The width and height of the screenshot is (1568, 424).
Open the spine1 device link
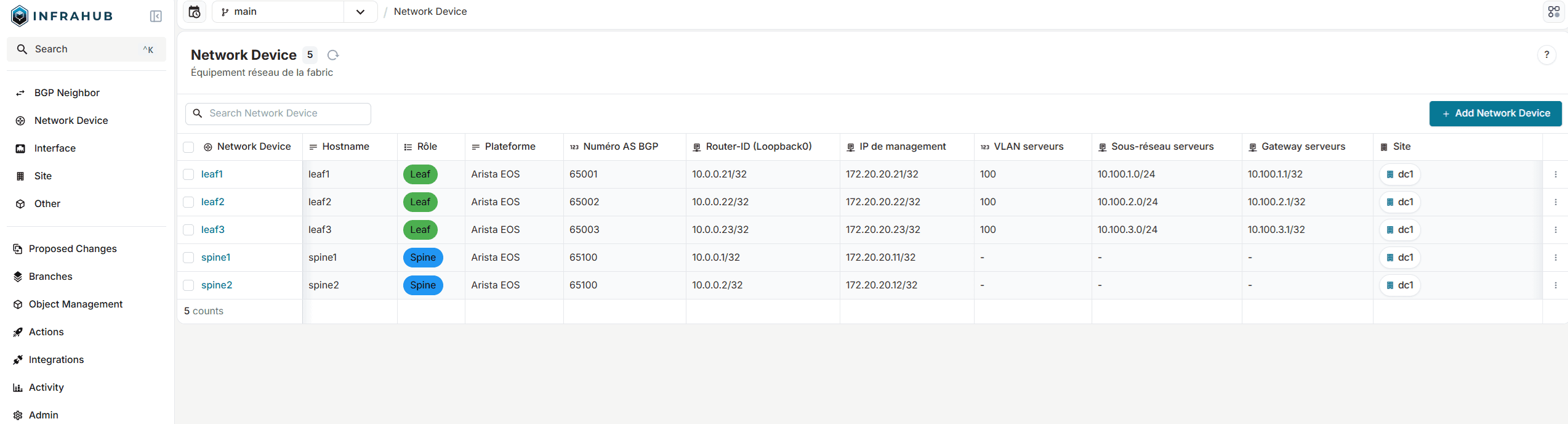pyautogui.click(x=216, y=258)
